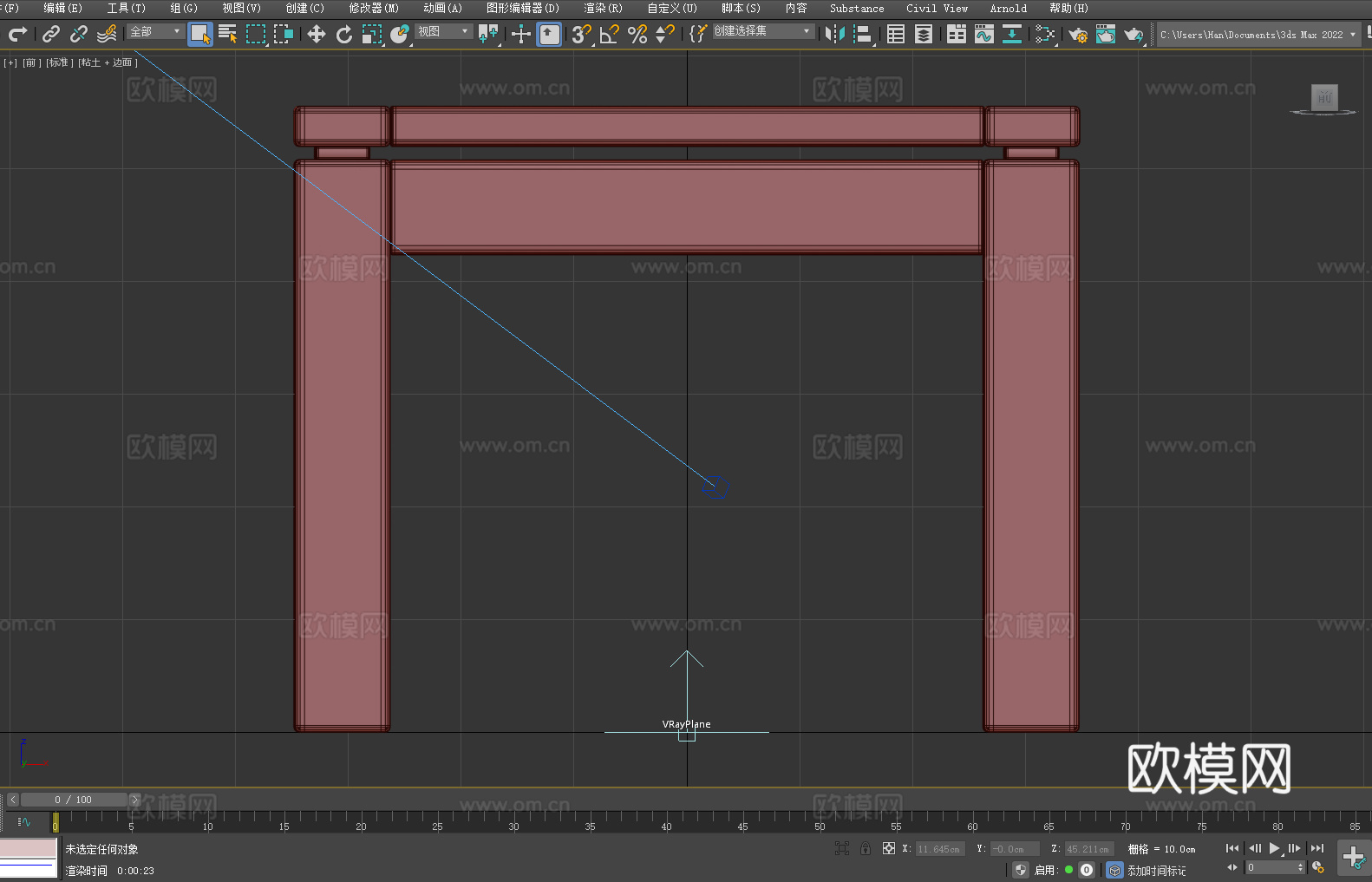Click [标准] viewport shading label
The width and height of the screenshot is (1372, 882).
[60, 62]
